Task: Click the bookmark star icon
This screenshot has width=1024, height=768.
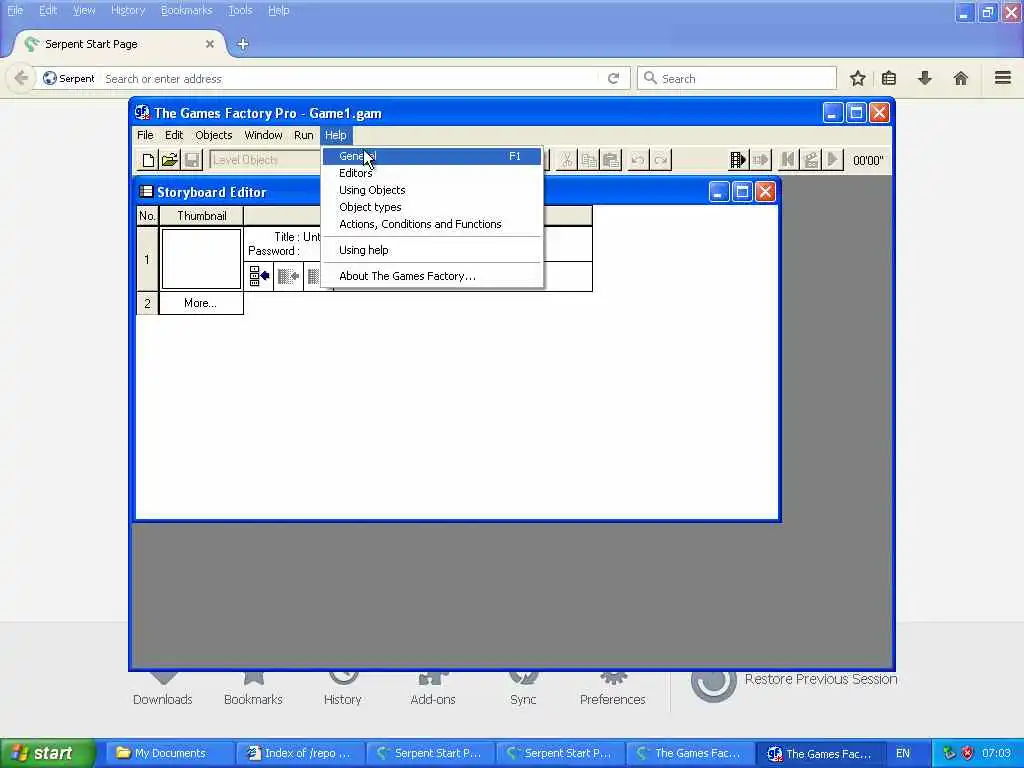Action: point(857,78)
